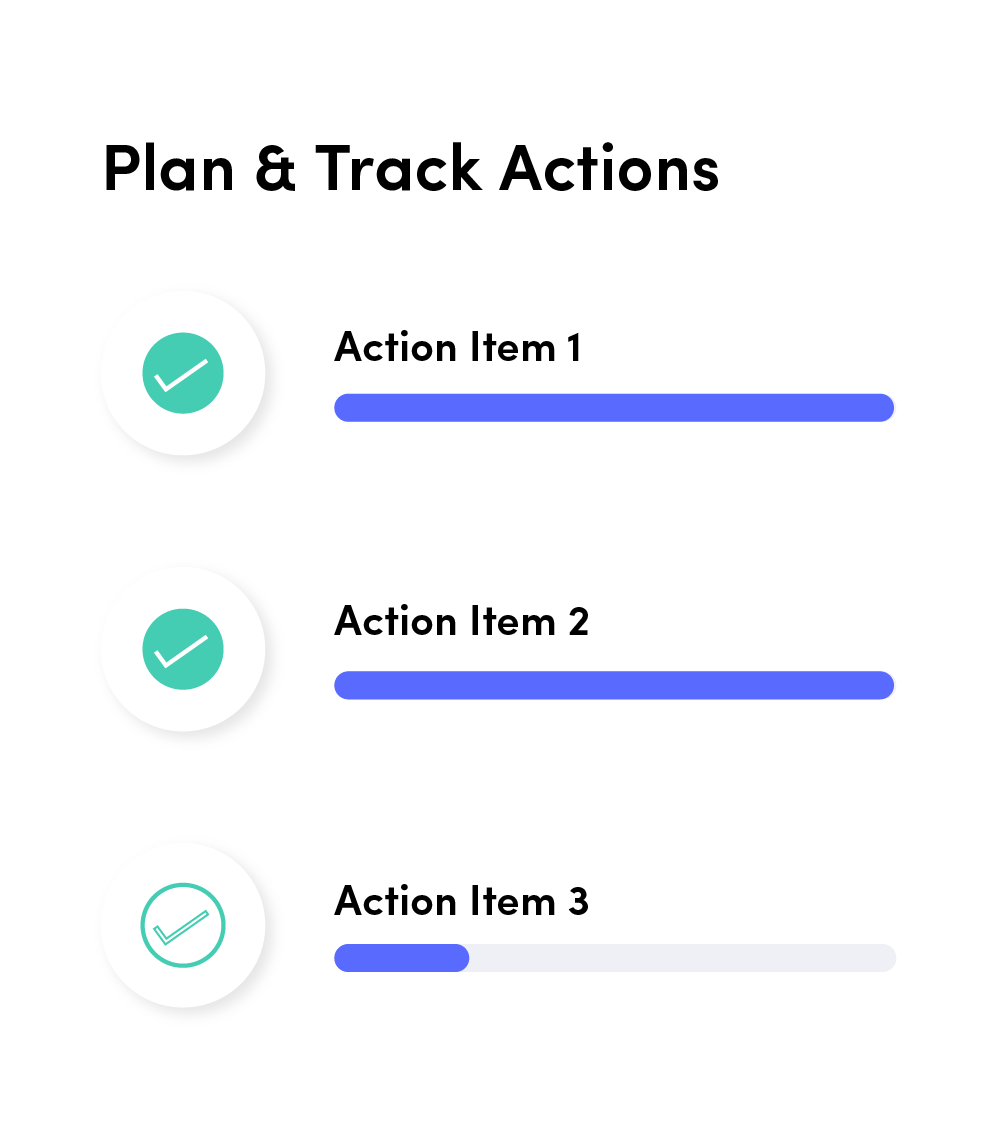Screen dimensions: 997x1142
Task: Click the full progress bar under Action Item 1
Action: [613, 408]
